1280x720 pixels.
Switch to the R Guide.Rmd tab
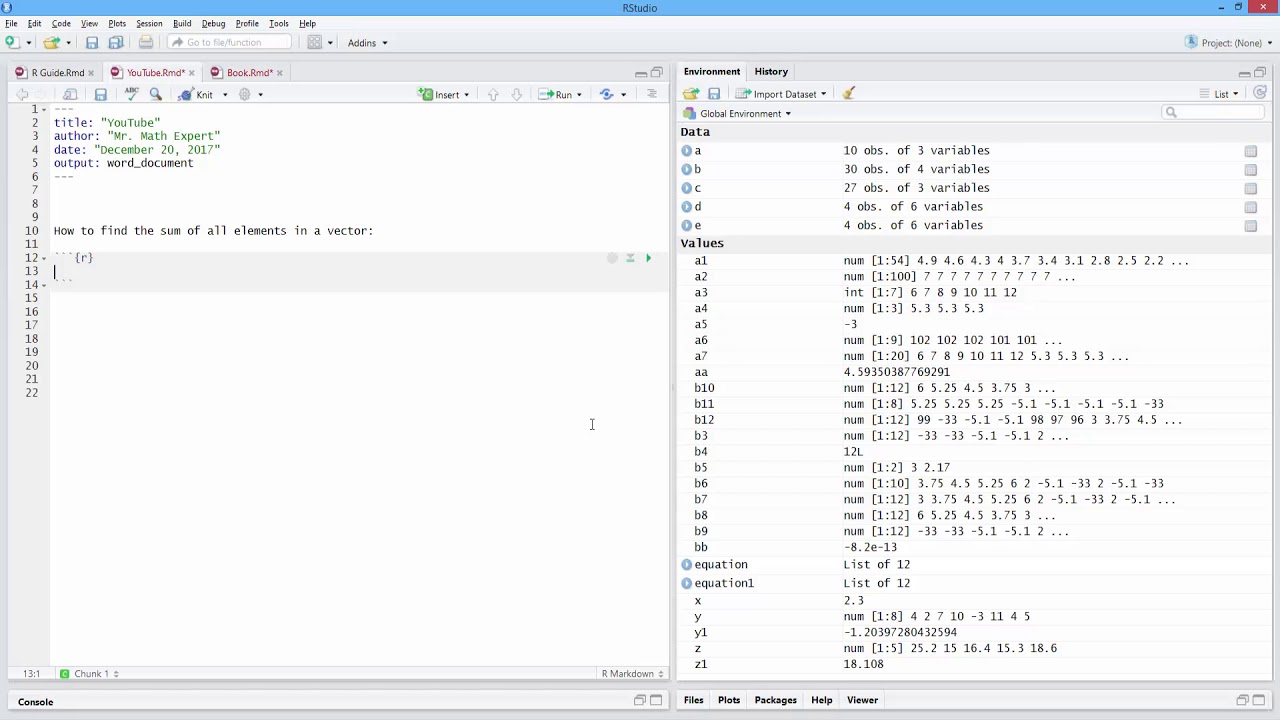coord(57,72)
